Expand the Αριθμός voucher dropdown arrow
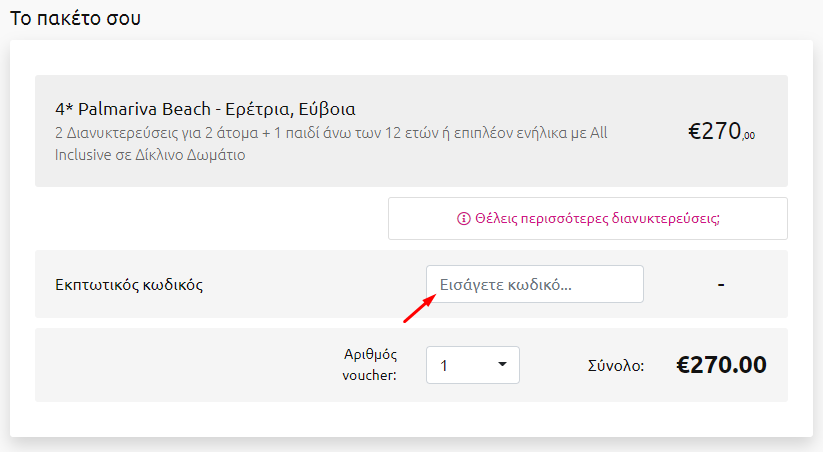Viewport: 823px width, 452px height. tap(502, 364)
